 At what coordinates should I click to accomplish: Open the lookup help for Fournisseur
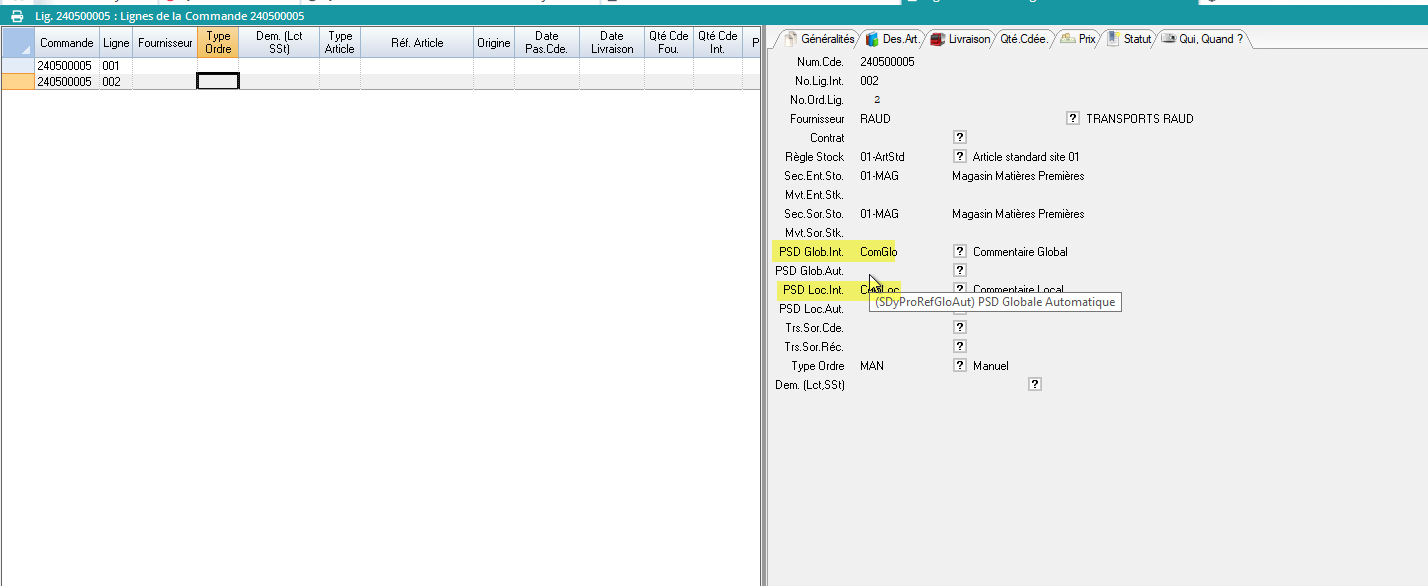point(1073,118)
